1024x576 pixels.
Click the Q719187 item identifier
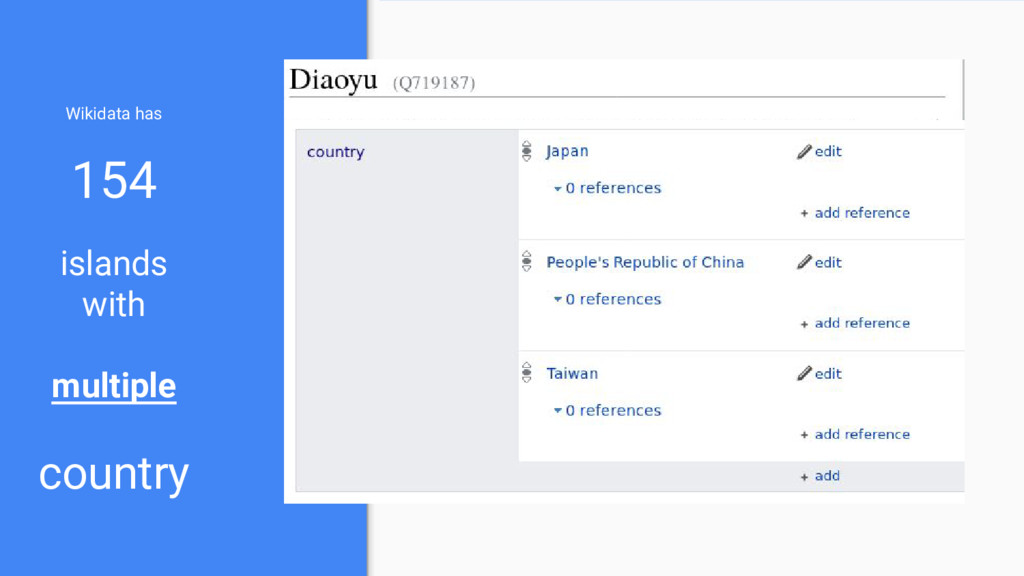pyautogui.click(x=434, y=83)
